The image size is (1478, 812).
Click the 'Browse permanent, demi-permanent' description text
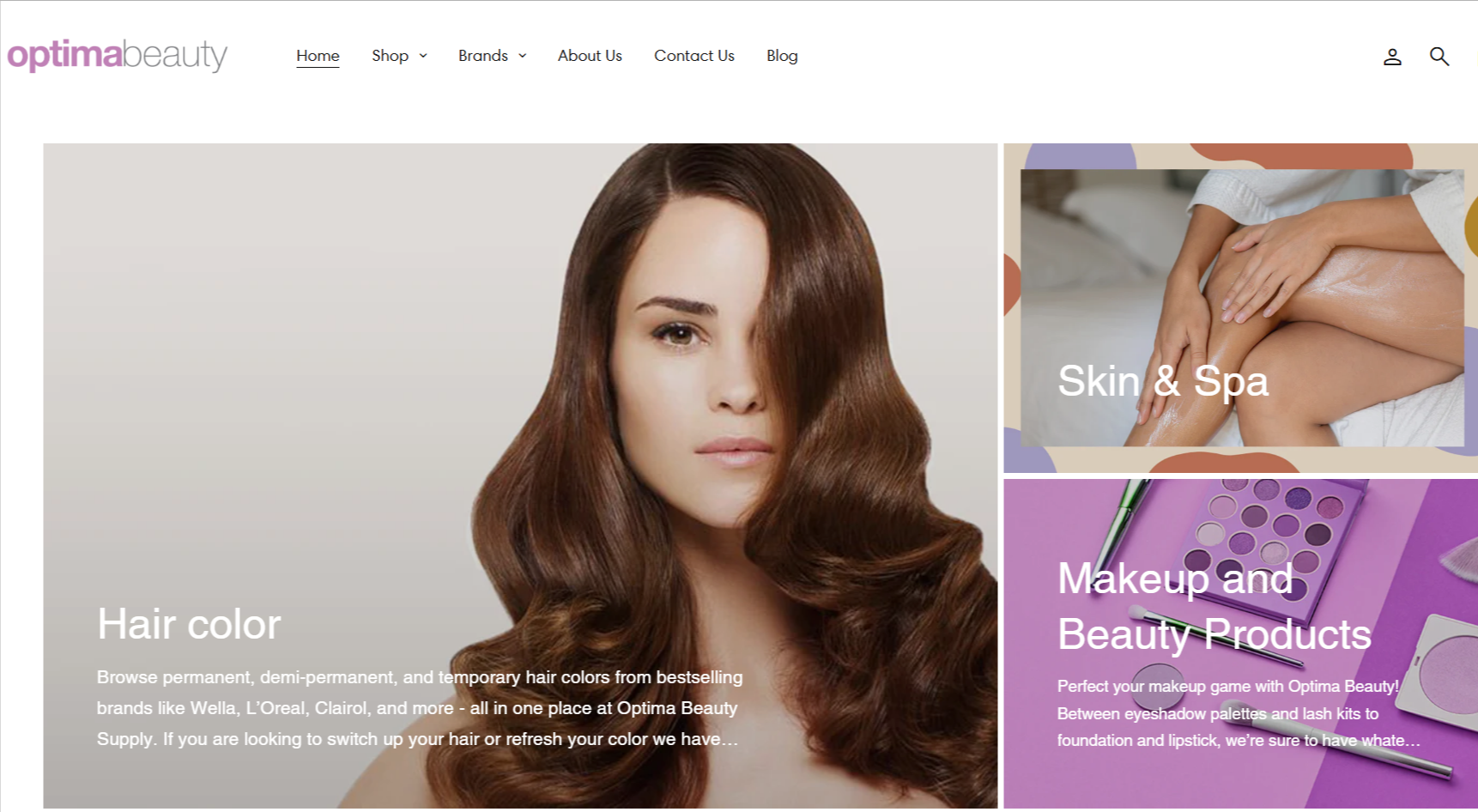pos(420,708)
